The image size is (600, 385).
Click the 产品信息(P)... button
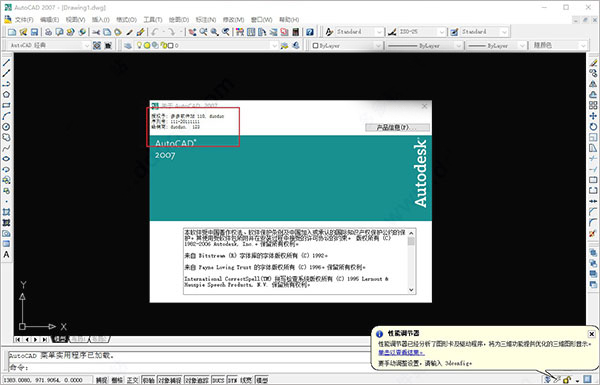click(x=397, y=127)
